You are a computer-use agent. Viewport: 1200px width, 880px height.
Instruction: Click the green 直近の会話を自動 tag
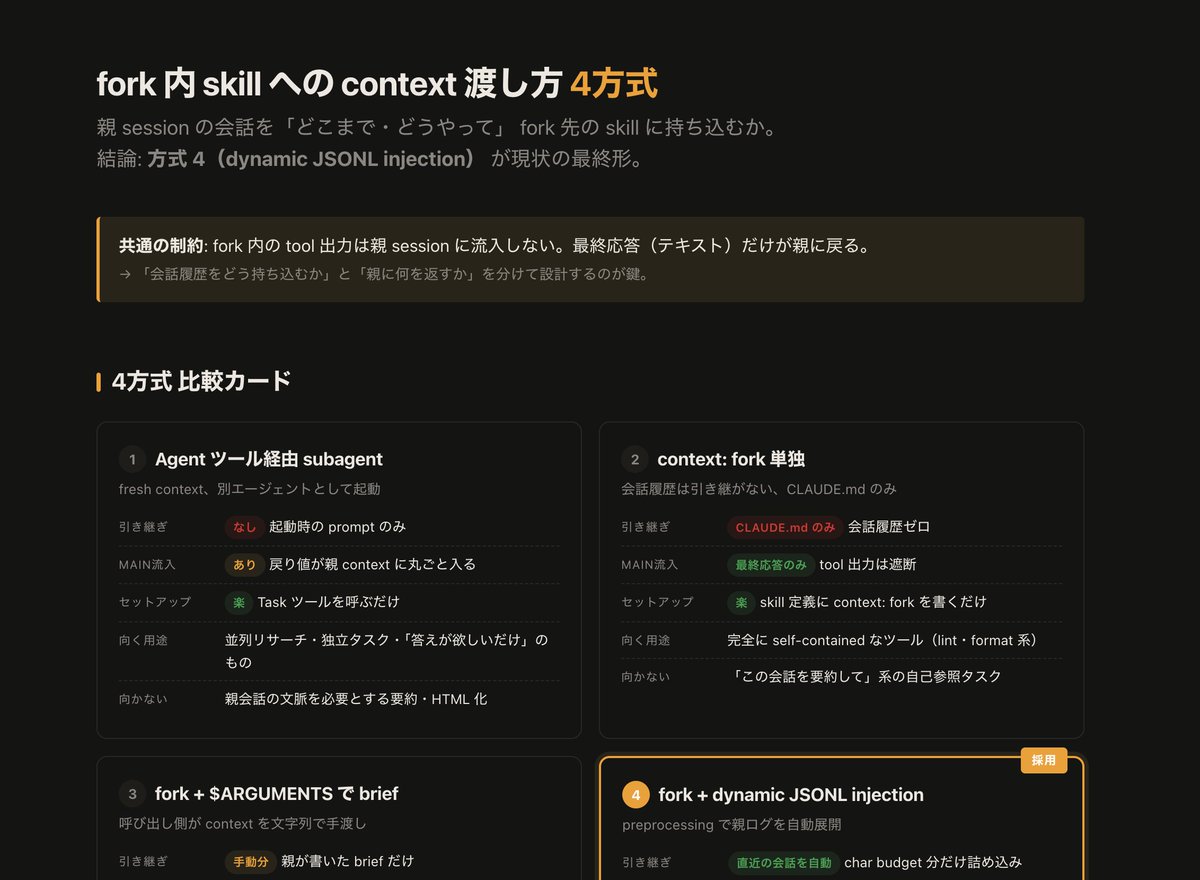pos(783,863)
